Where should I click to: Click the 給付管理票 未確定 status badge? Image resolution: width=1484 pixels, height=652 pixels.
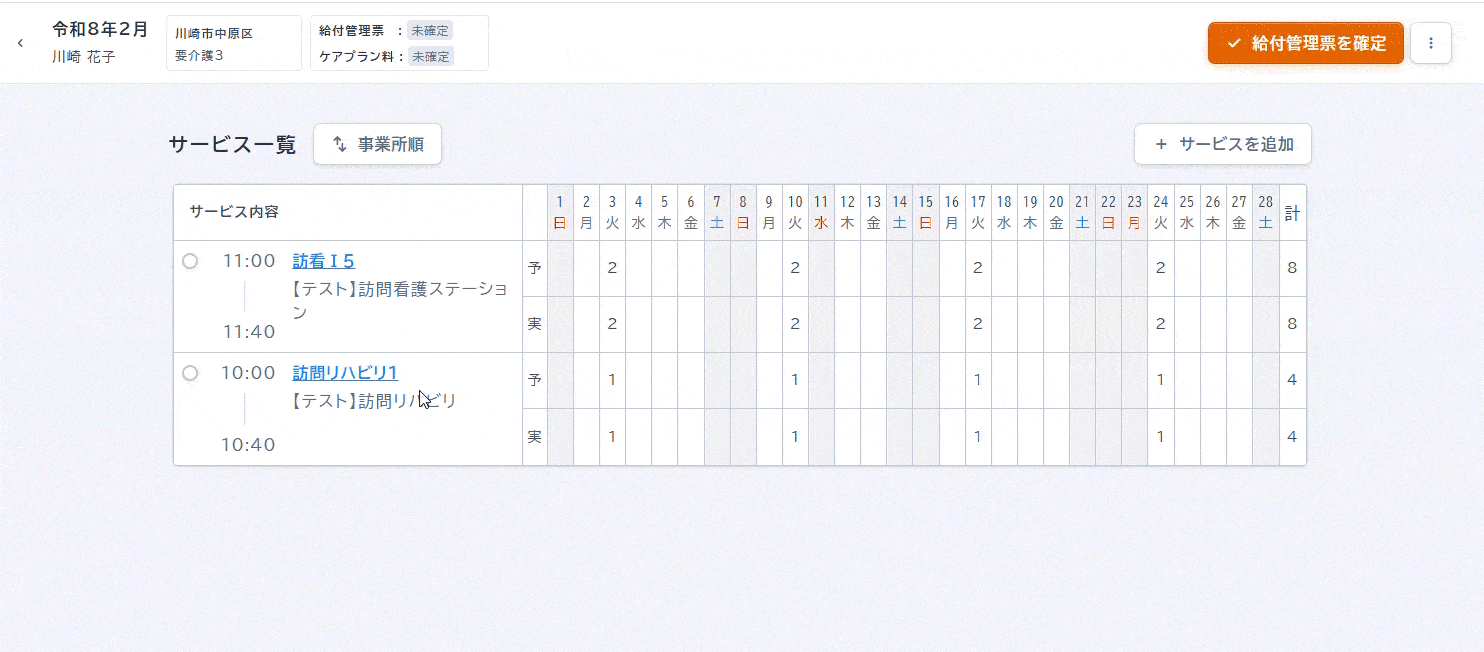point(430,31)
